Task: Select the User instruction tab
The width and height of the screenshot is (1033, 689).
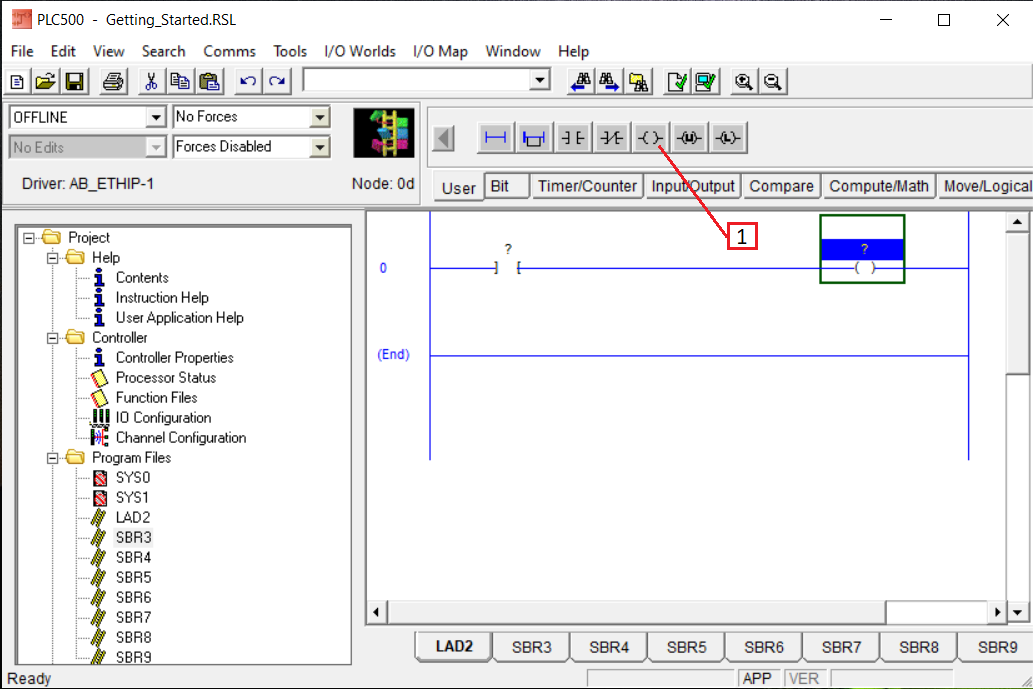Action: click(x=459, y=188)
